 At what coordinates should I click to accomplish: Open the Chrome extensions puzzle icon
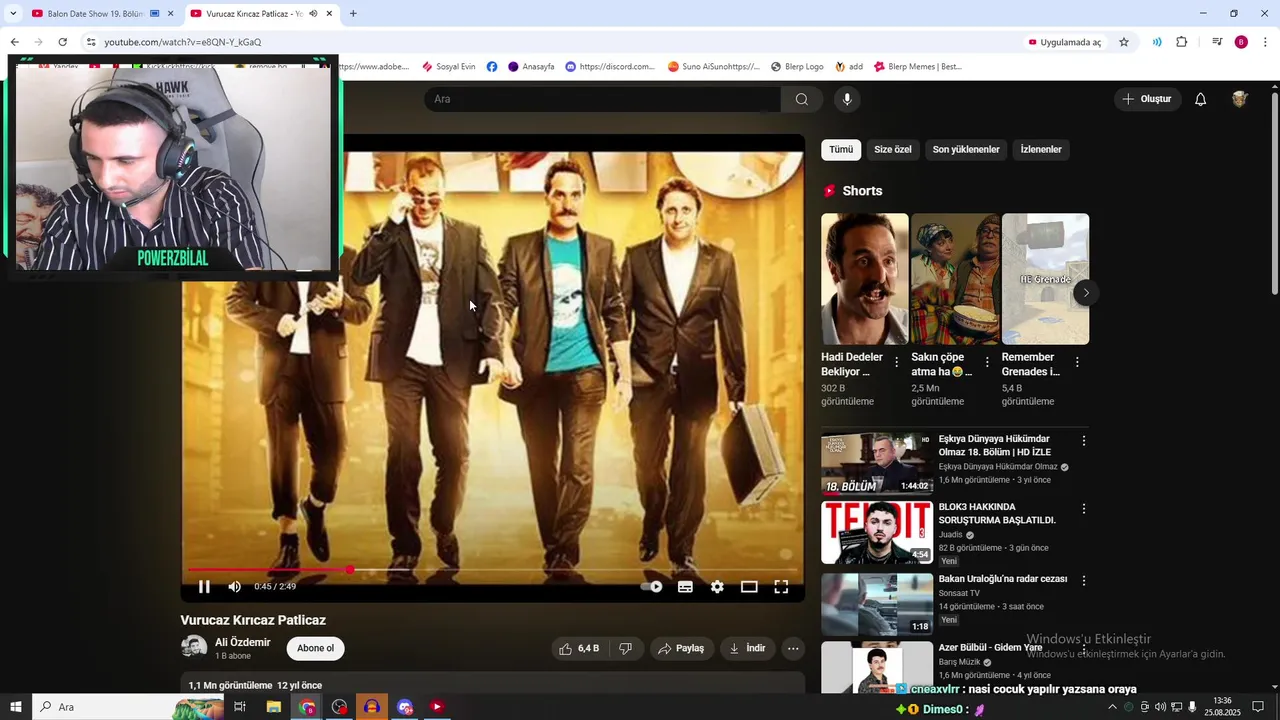coord(1181,42)
